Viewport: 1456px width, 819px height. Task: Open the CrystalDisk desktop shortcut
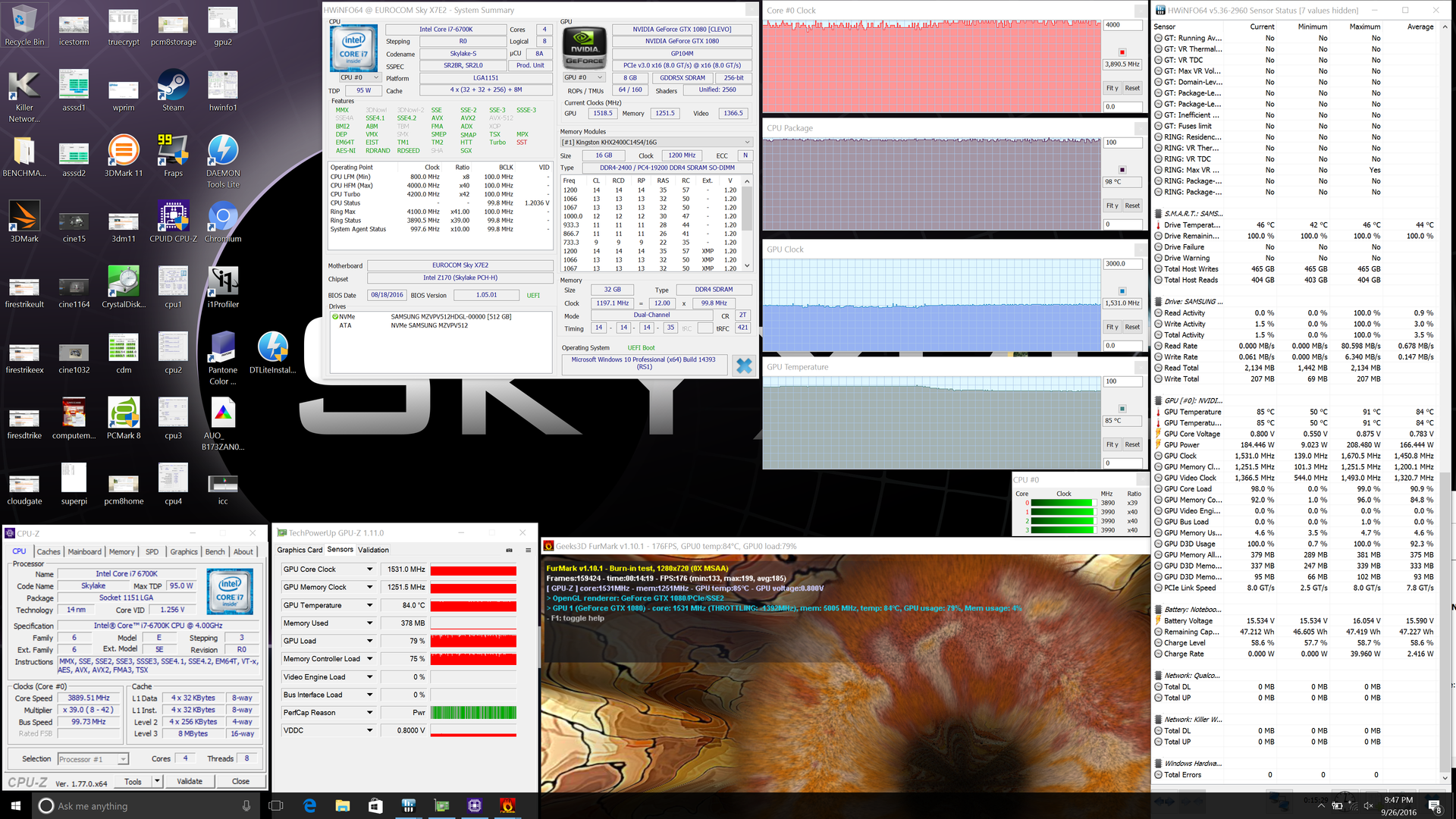point(124,287)
